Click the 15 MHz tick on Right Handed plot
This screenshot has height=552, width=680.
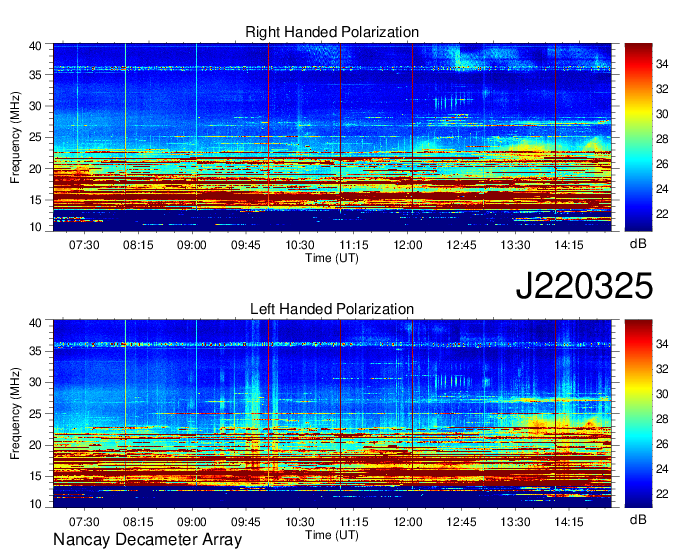point(35,200)
